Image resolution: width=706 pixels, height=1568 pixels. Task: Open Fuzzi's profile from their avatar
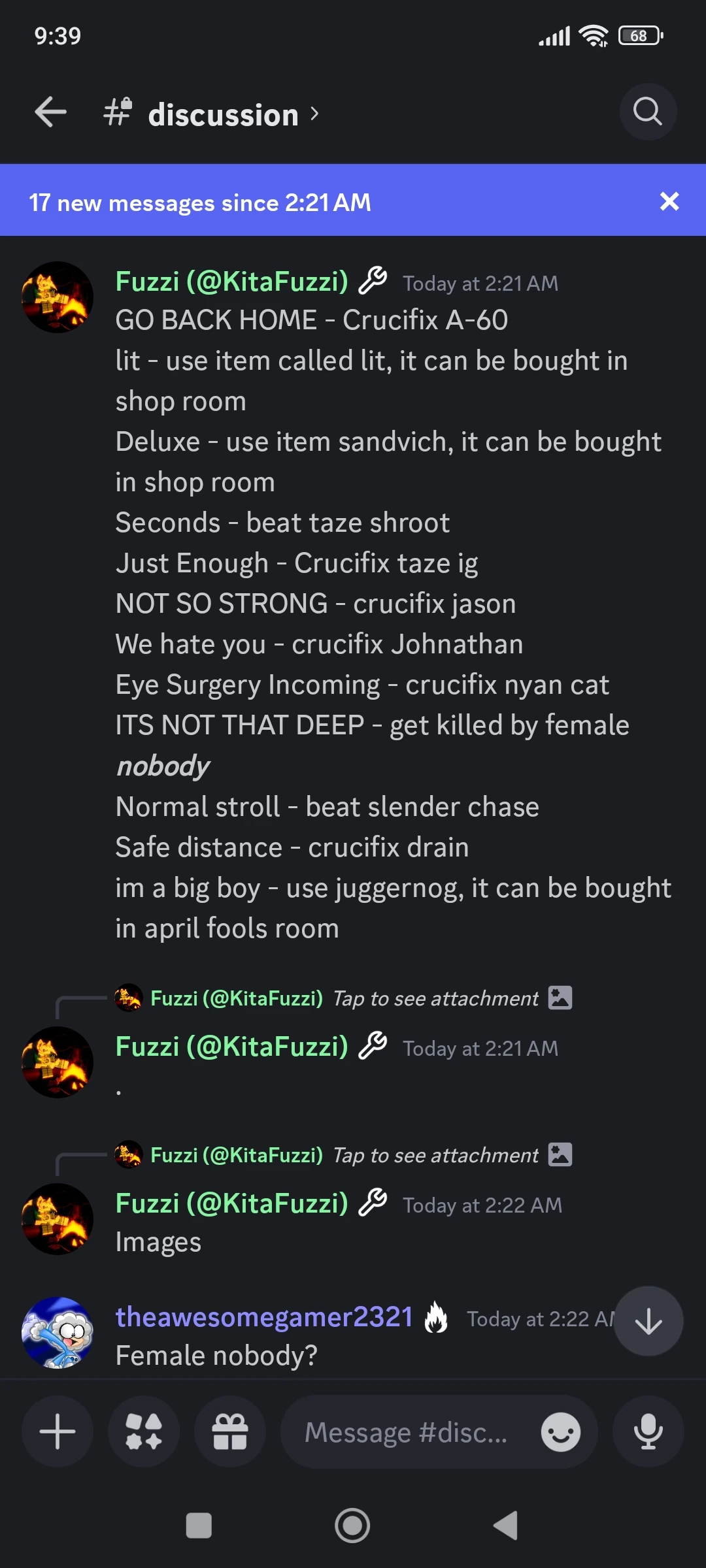tap(58, 296)
